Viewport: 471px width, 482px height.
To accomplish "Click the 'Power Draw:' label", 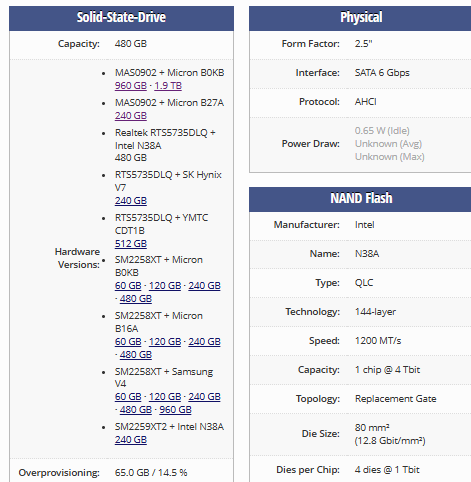I will coord(311,144).
